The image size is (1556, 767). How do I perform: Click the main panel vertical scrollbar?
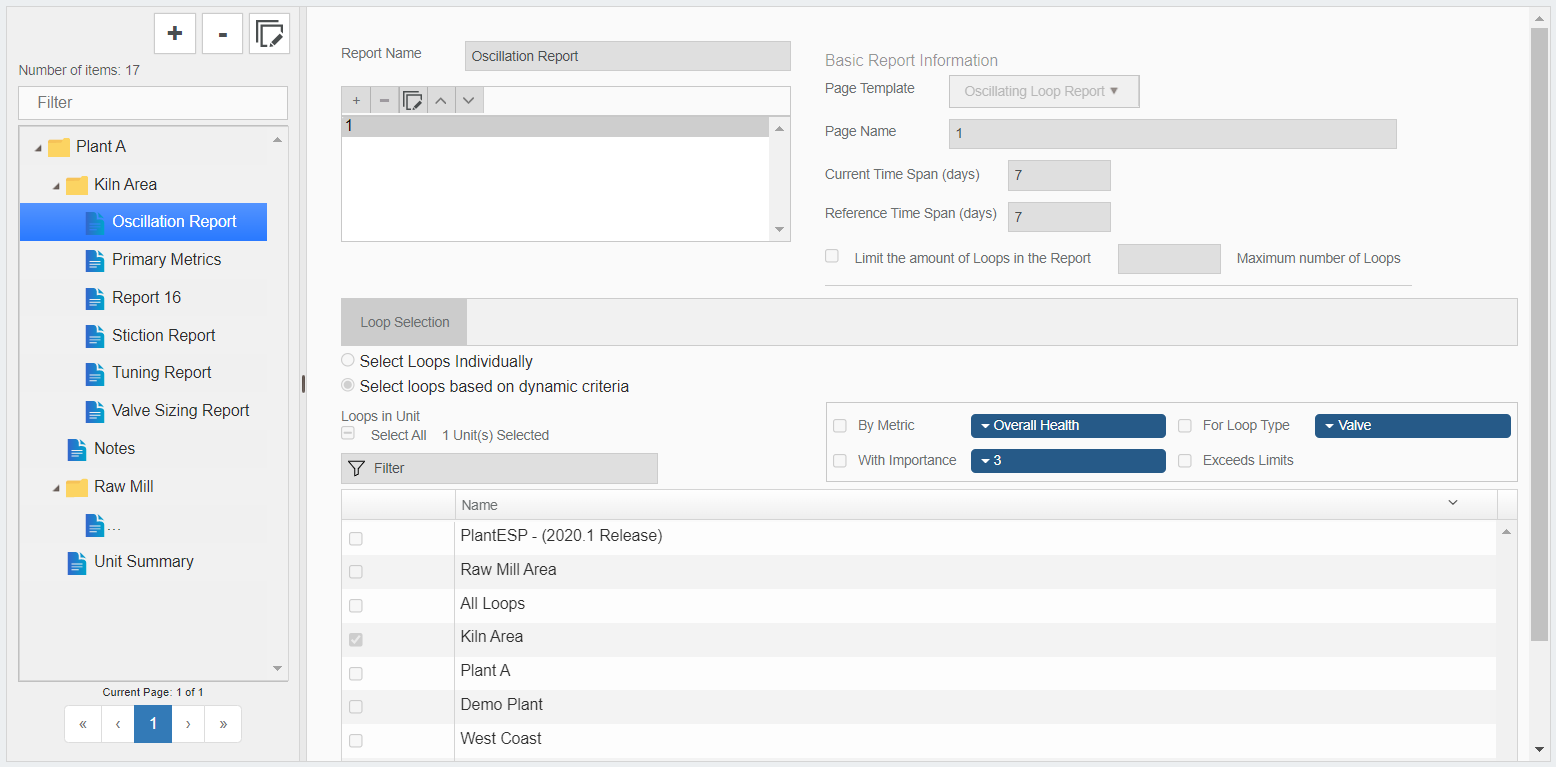pyautogui.click(x=1539, y=335)
